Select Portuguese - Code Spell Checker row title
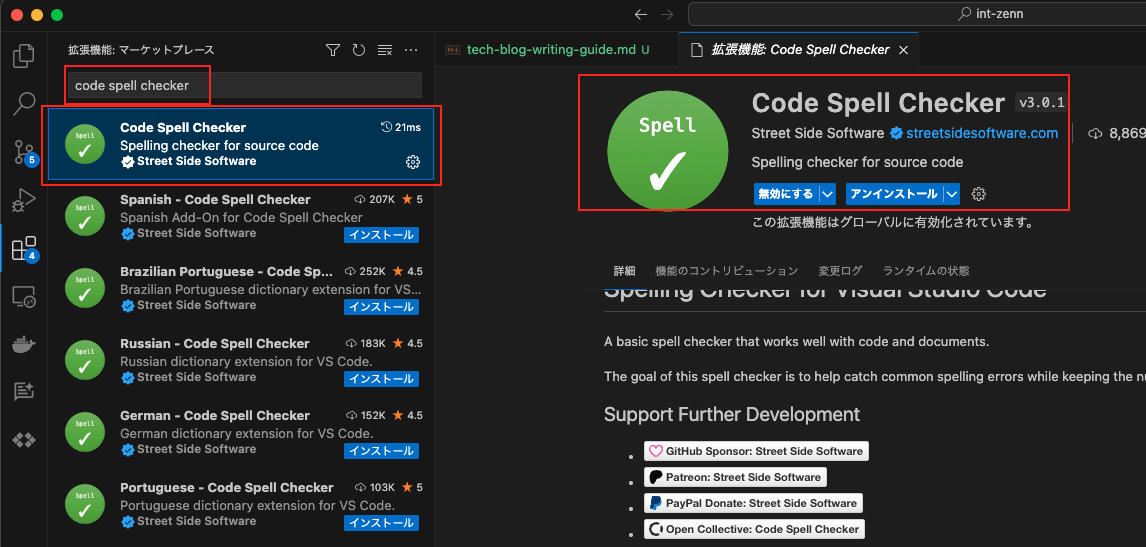 tap(227, 487)
